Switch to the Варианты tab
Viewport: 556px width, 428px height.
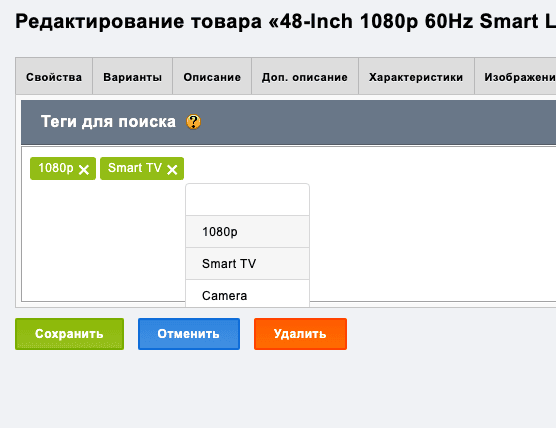tap(133, 77)
